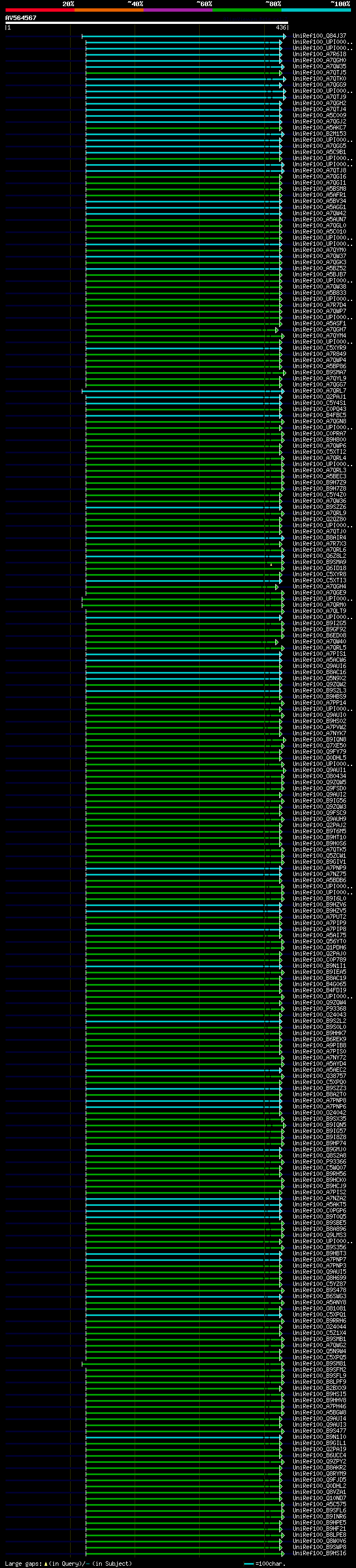The image size is (356, 1568).
Task: Click the cyan alignment bar for UniRef100_Q84J37
Action: click(182, 37)
